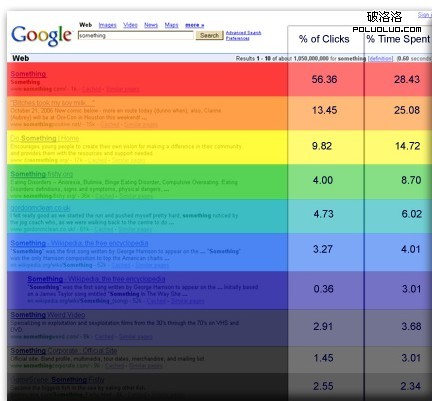Viewport: 432px width, 401px height.
Task: Select the 4.00 clicks value
Action: click(x=323, y=180)
